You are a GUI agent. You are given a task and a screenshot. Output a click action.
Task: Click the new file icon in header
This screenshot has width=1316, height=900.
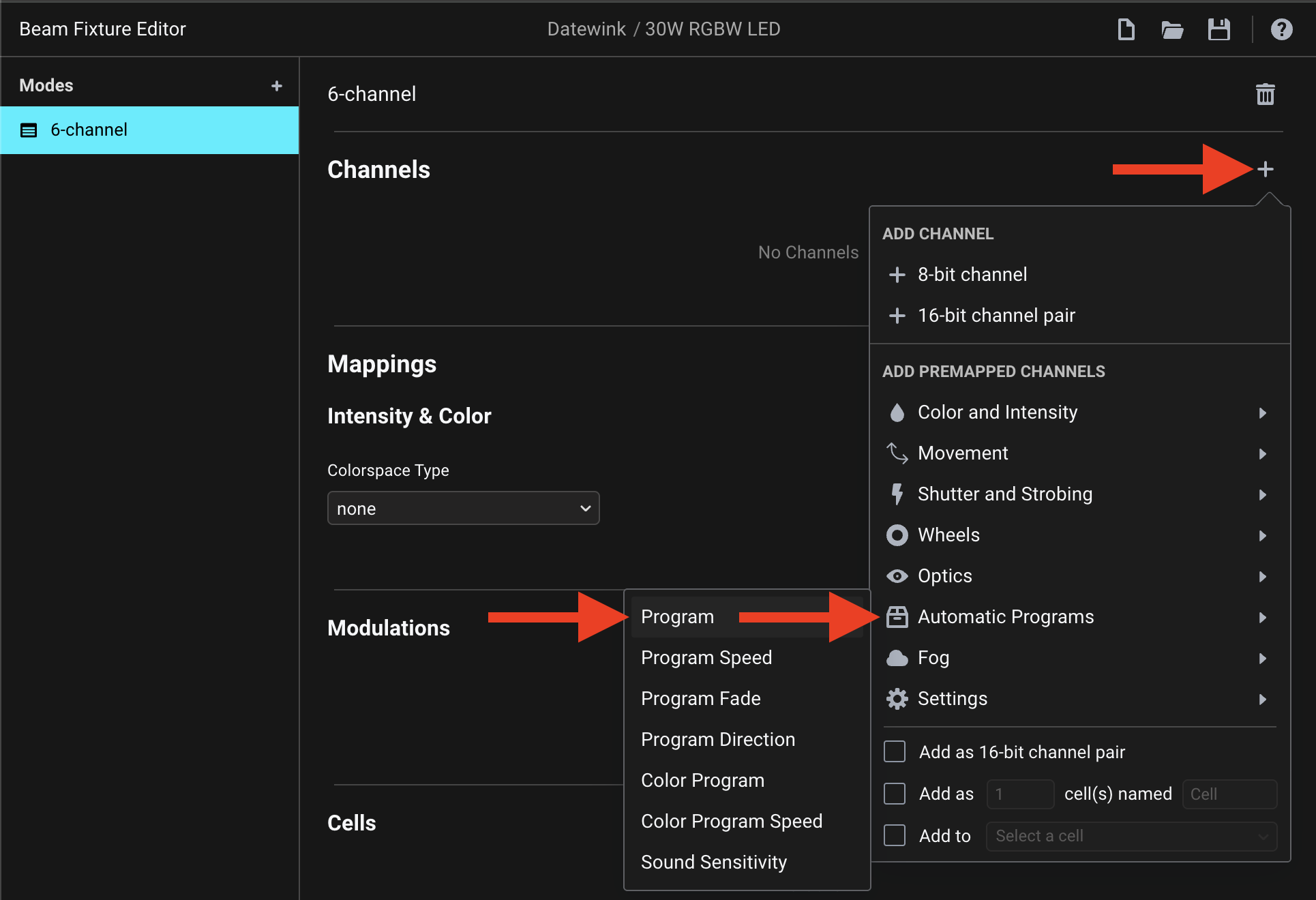(x=1126, y=29)
